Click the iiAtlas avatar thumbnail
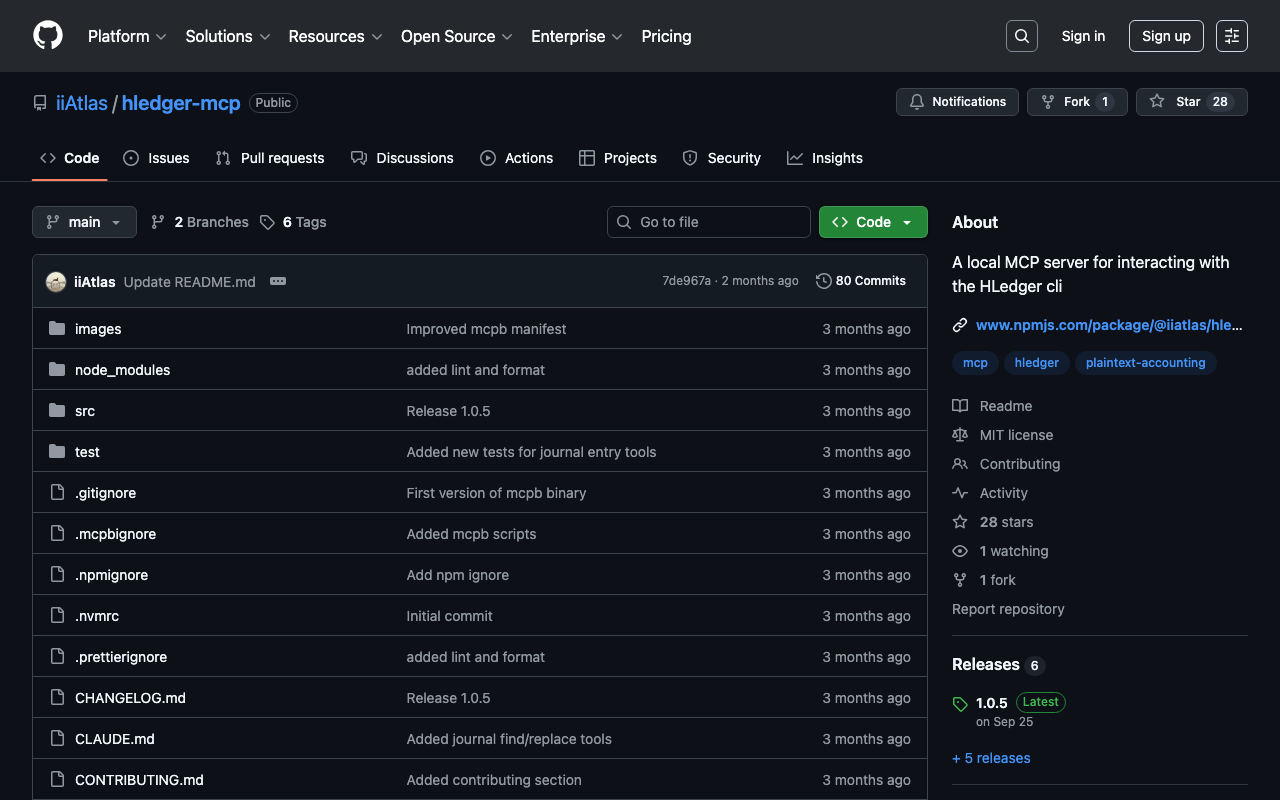 coord(56,282)
